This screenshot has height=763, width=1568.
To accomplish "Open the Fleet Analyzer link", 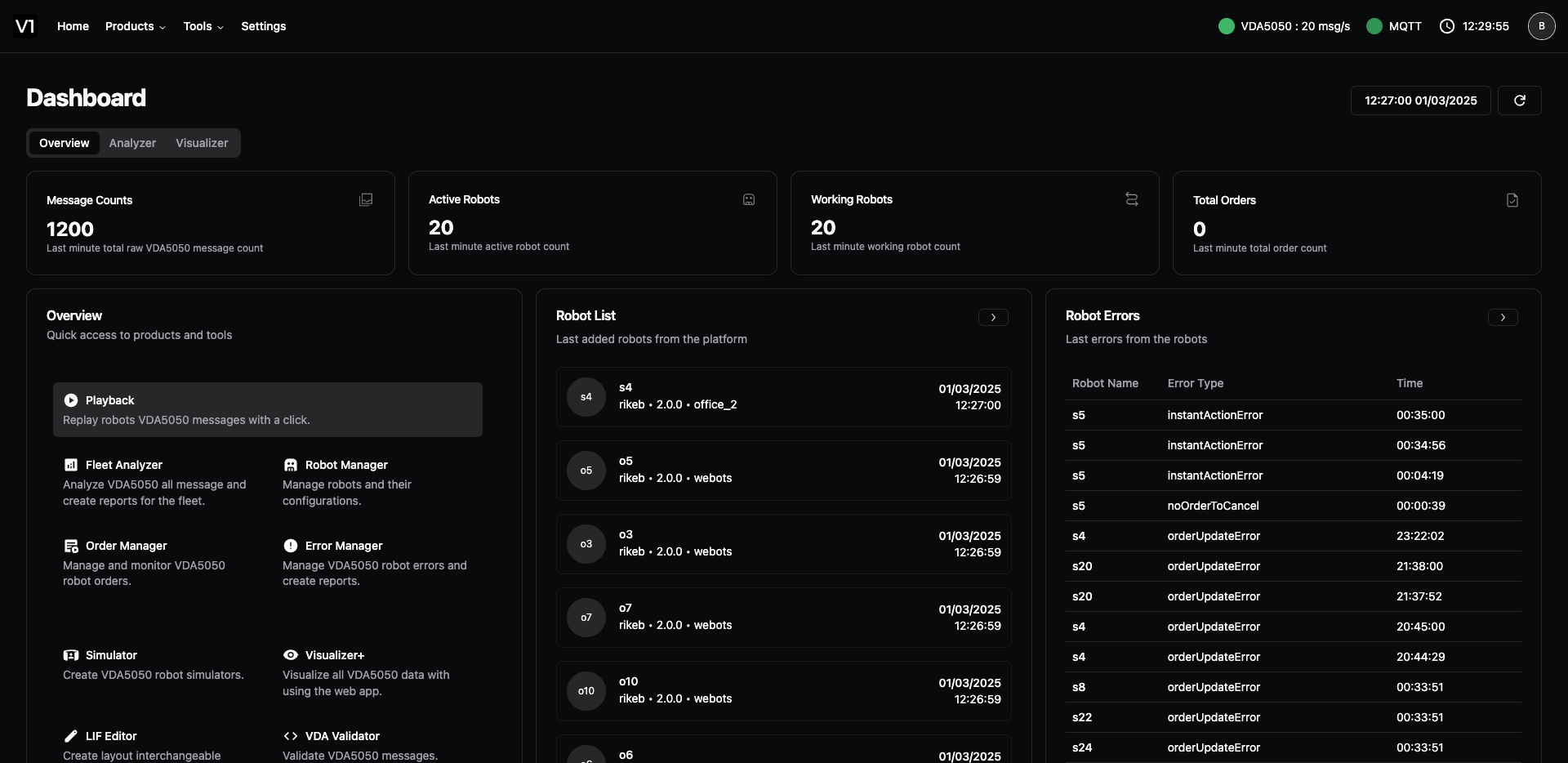I will pos(124,465).
